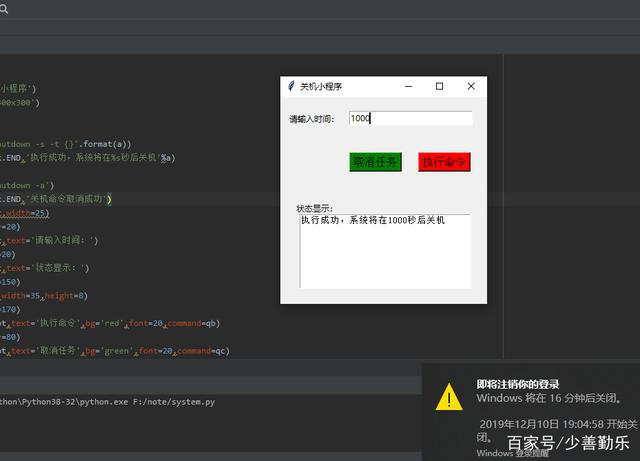Click the yellow warning icon in the notification
Viewport: 640px width, 461px height.
pos(449,397)
